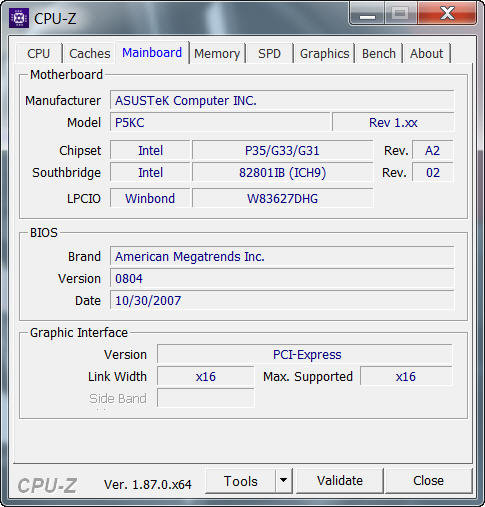Open the Bench tab

click(379, 53)
